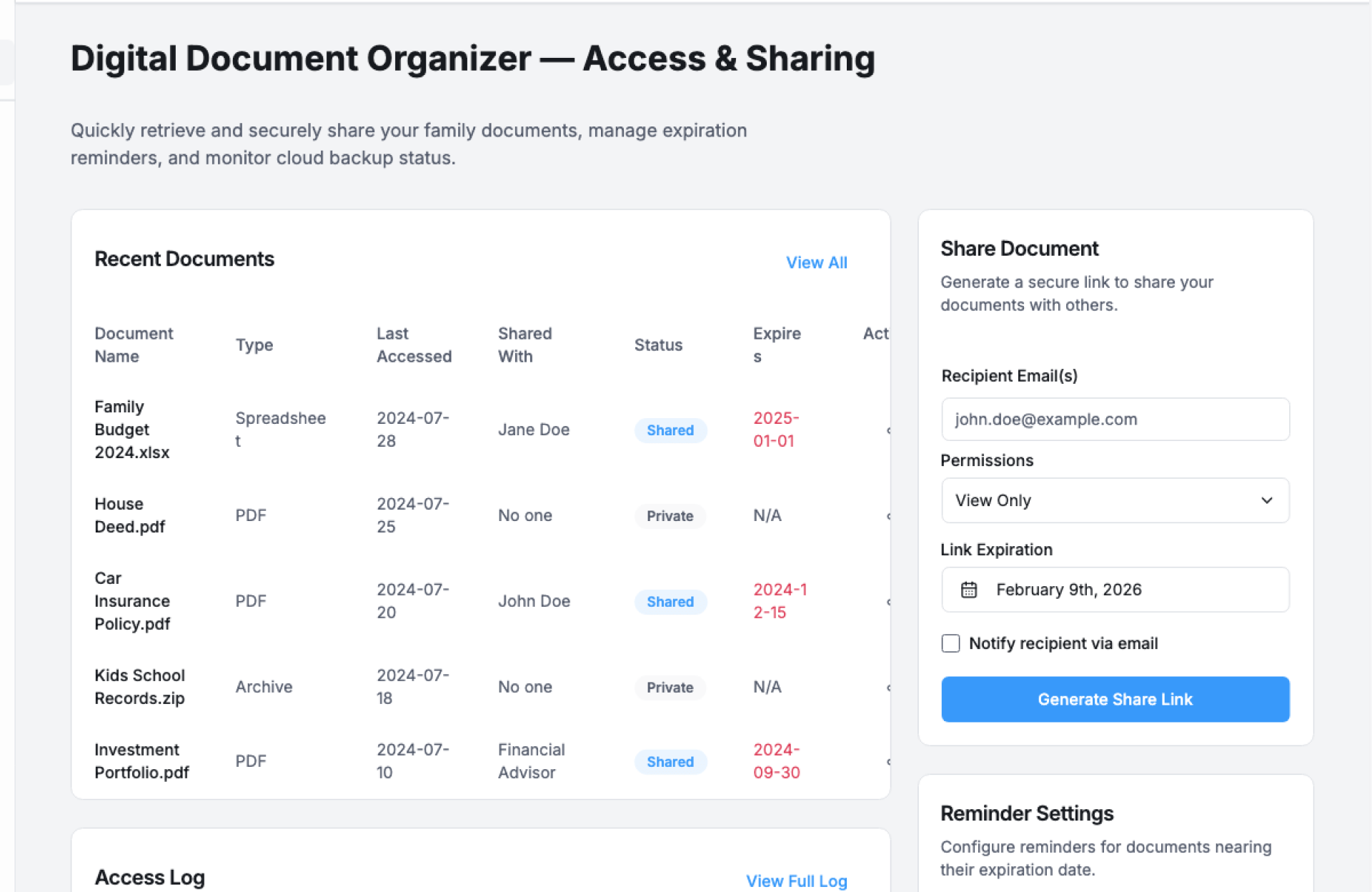Open the View Only permissions dropdown
Image resolution: width=1372 pixels, height=892 pixels.
pyautogui.click(x=1114, y=500)
